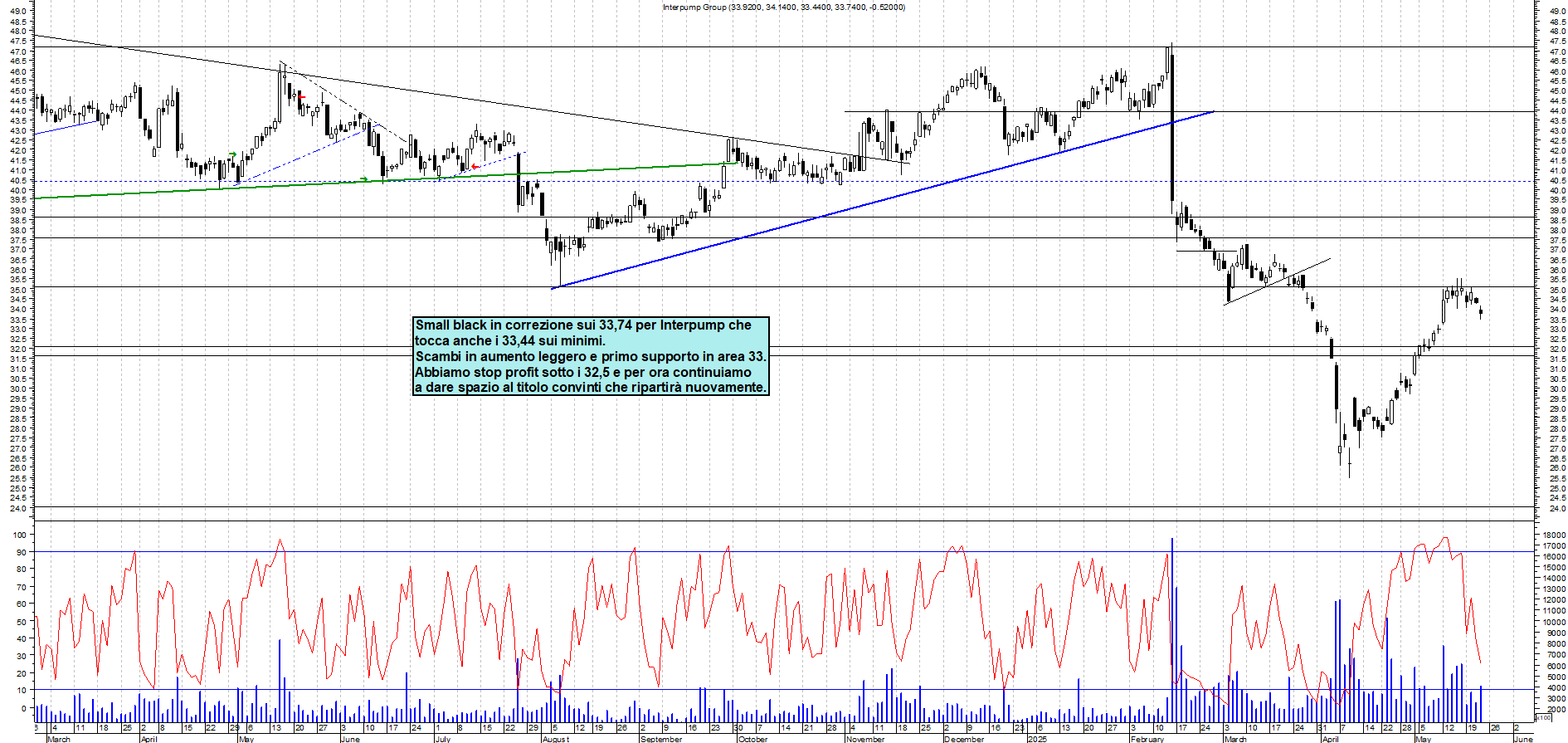The image size is (1568, 743).
Task: Click the 'February' month label on time axis
Action: pos(1147,739)
